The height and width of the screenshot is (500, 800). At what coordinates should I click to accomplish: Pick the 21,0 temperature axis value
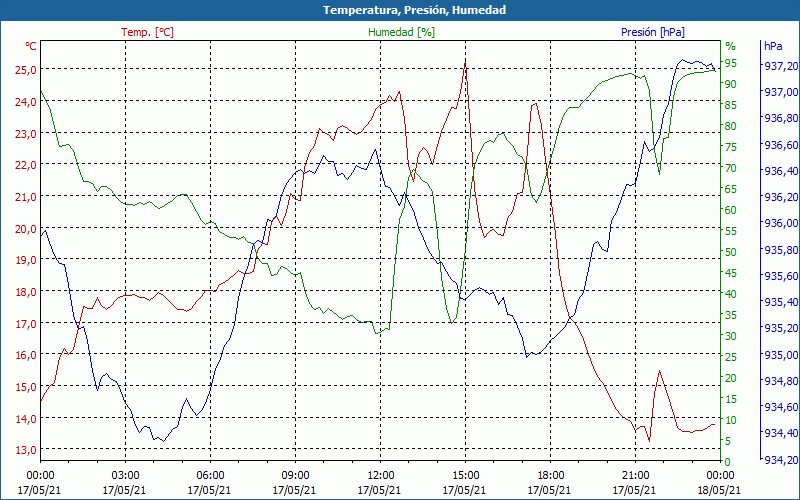click(x=26, y=196)
